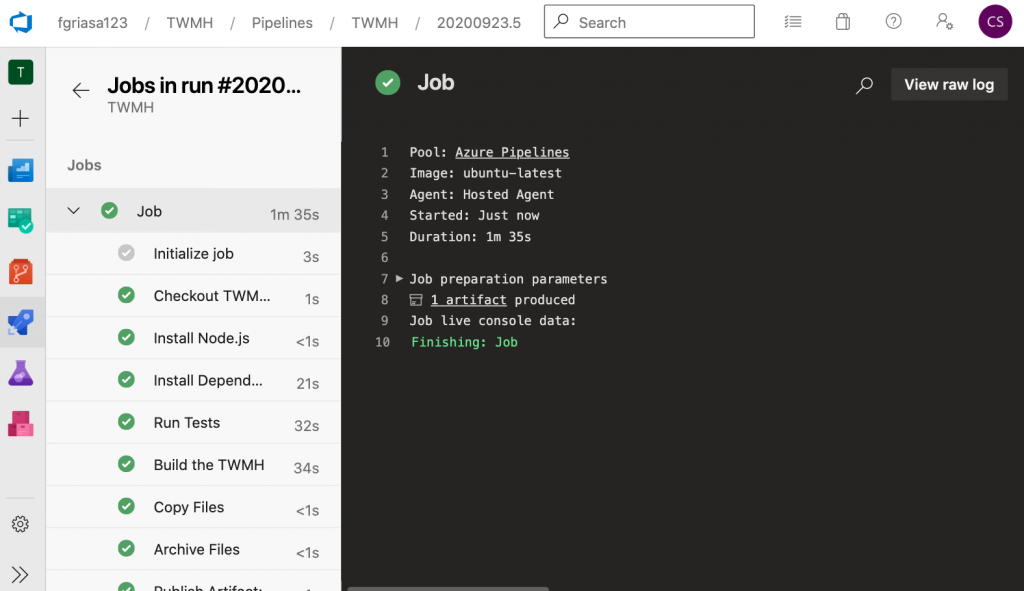Expand the sidebar with double-chevron icon

pos(20,575)
